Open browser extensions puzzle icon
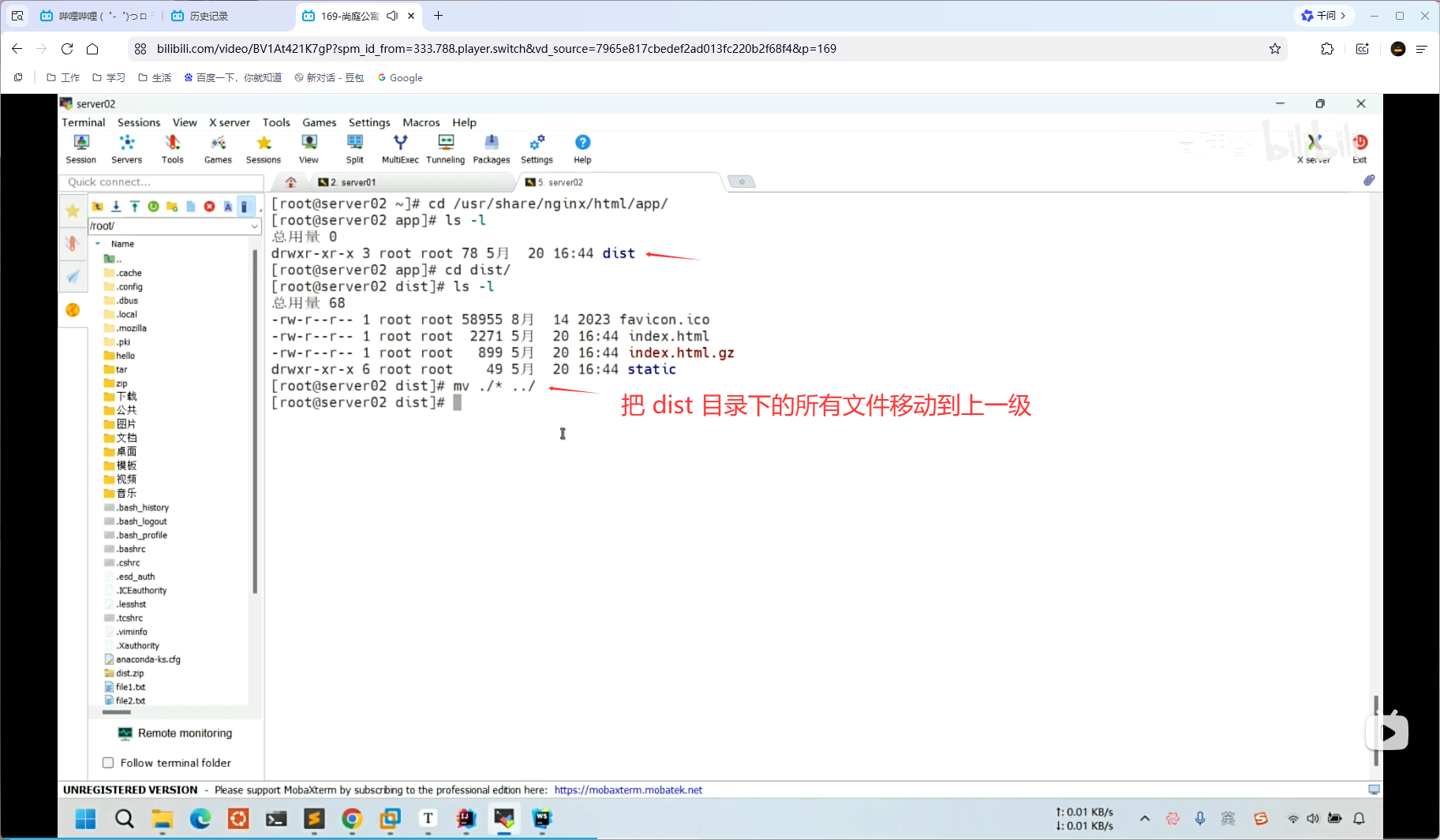 [1327, 49]
